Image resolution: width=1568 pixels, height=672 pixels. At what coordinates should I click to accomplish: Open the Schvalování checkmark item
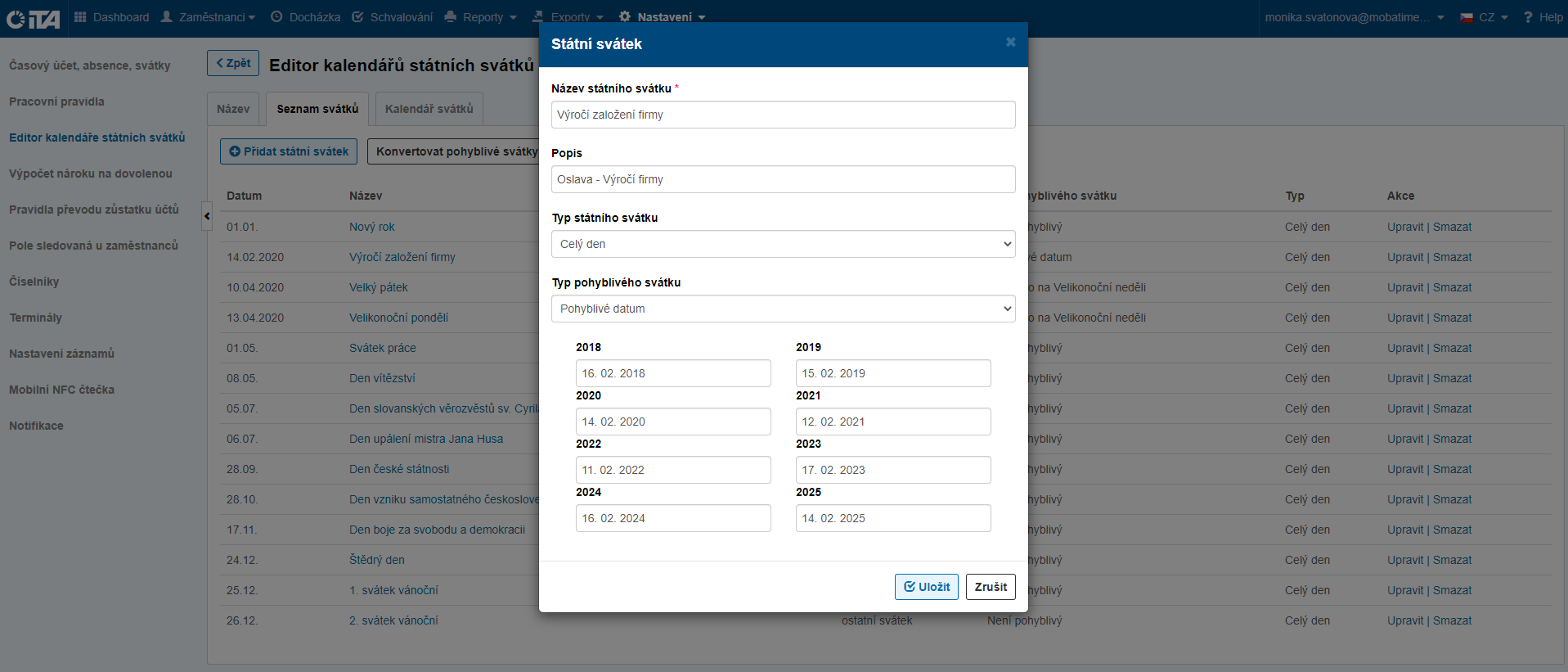click(357, 17)
